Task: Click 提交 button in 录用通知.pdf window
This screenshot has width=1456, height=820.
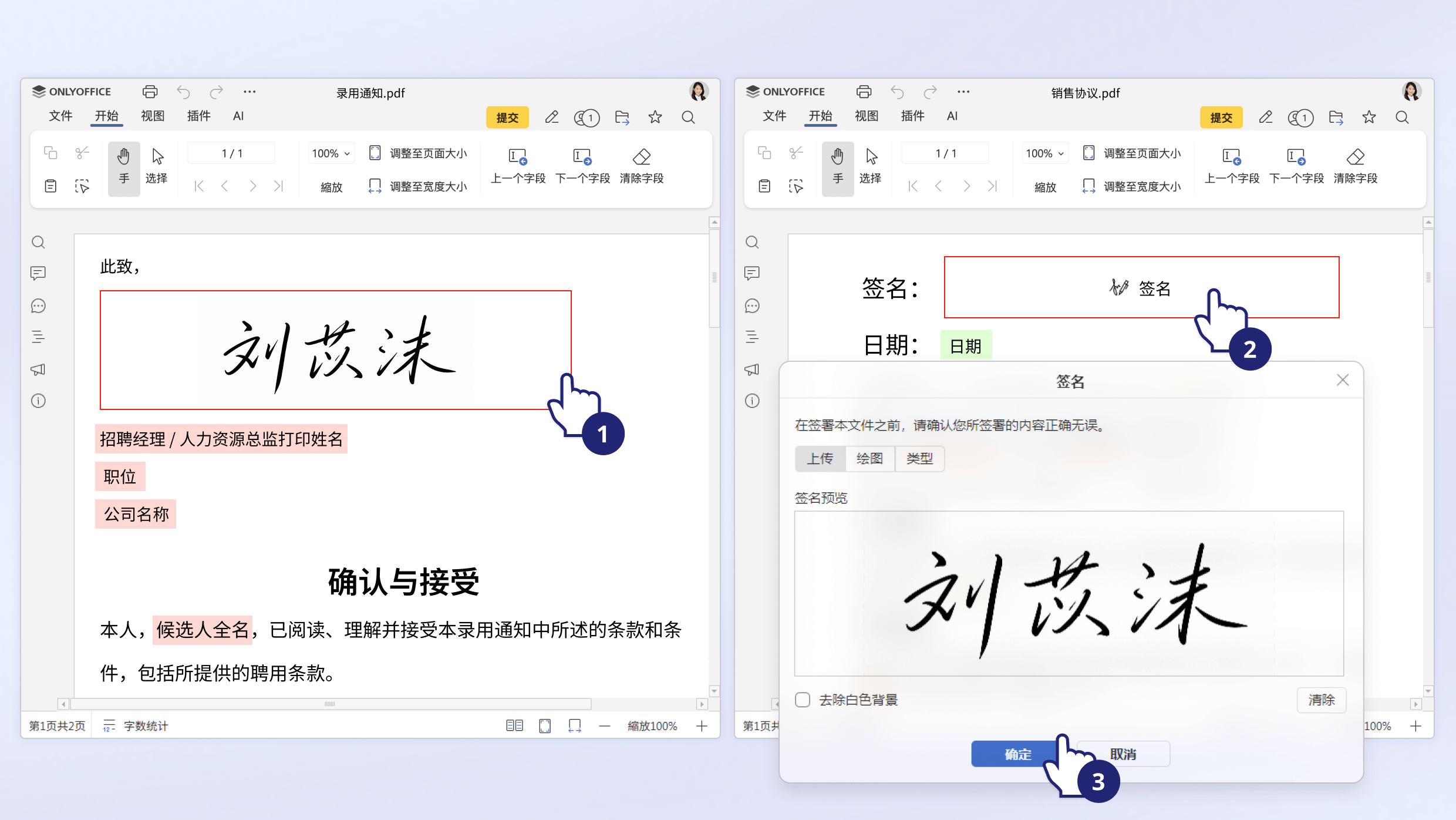Action: [x=507, y=117]
